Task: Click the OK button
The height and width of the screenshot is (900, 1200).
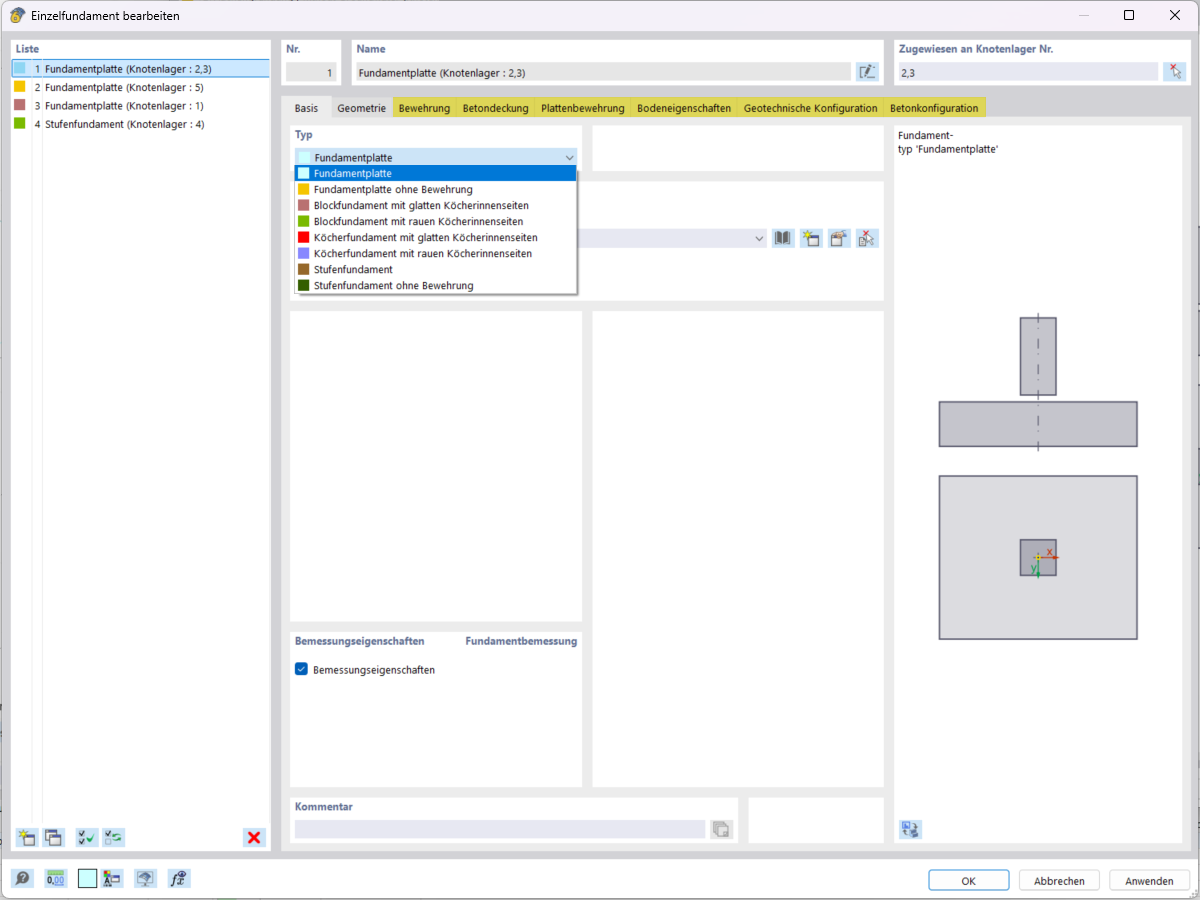Action: [968, 881]
